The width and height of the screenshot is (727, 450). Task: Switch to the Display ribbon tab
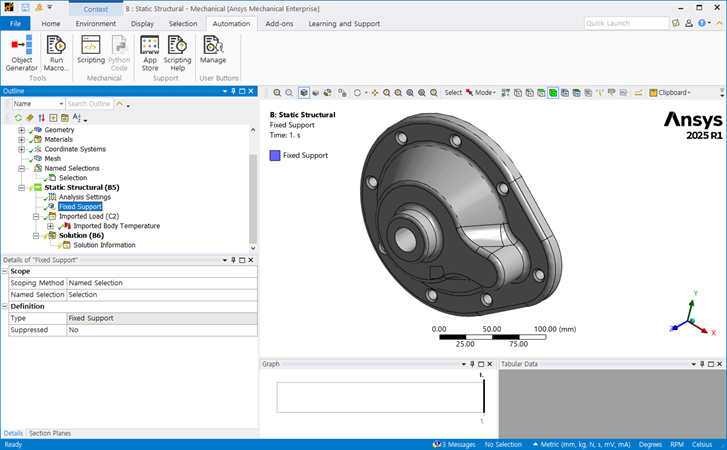(142, 24)
